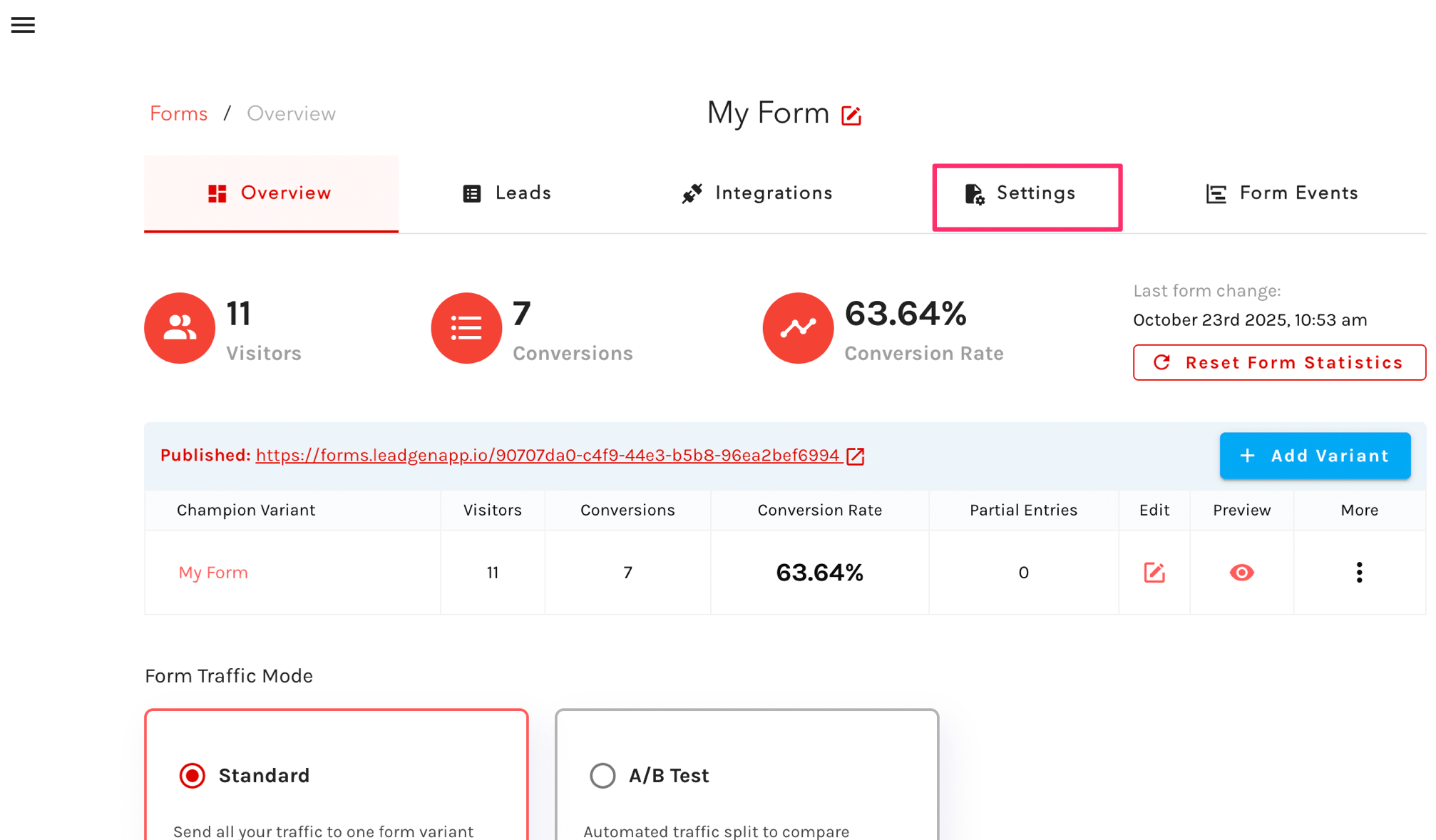Click the red Visitors circle icon
The image size is (1436, 840).
180,328
